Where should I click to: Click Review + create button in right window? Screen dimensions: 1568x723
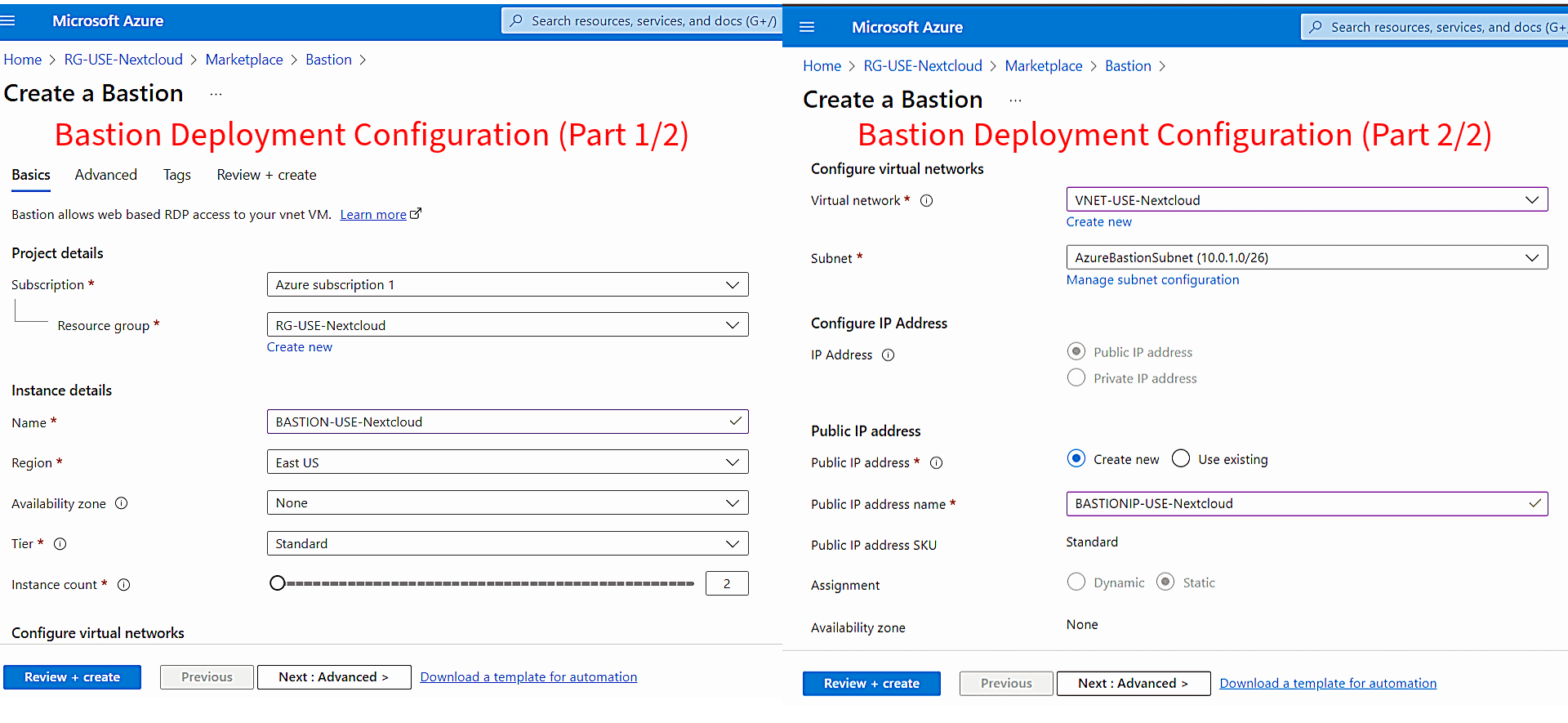pos(871,684)
